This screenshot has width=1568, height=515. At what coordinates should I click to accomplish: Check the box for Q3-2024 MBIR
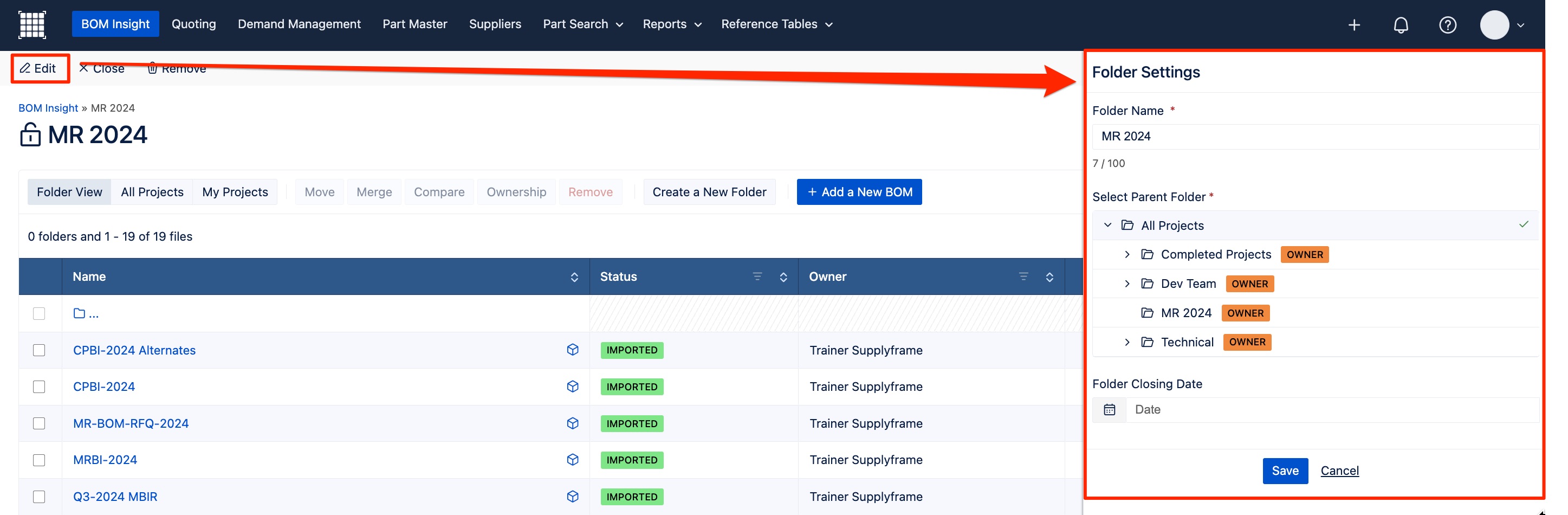pos(39,497)
